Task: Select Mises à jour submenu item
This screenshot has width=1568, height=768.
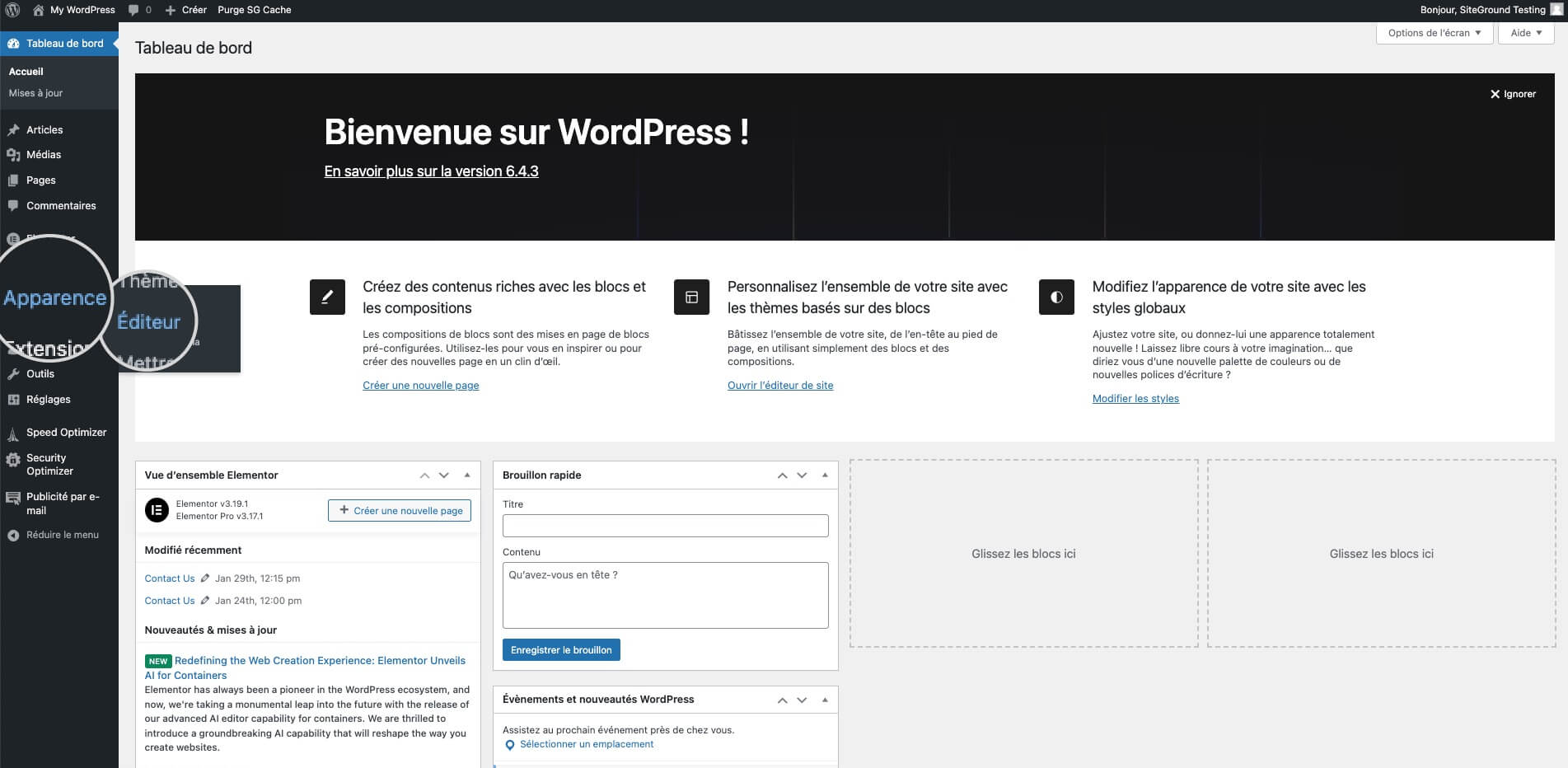Action: click(35, 93)
